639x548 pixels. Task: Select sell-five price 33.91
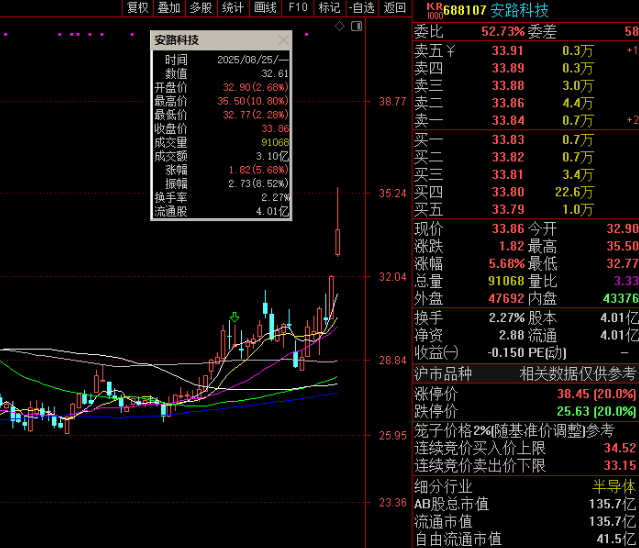tap(507, 51)
